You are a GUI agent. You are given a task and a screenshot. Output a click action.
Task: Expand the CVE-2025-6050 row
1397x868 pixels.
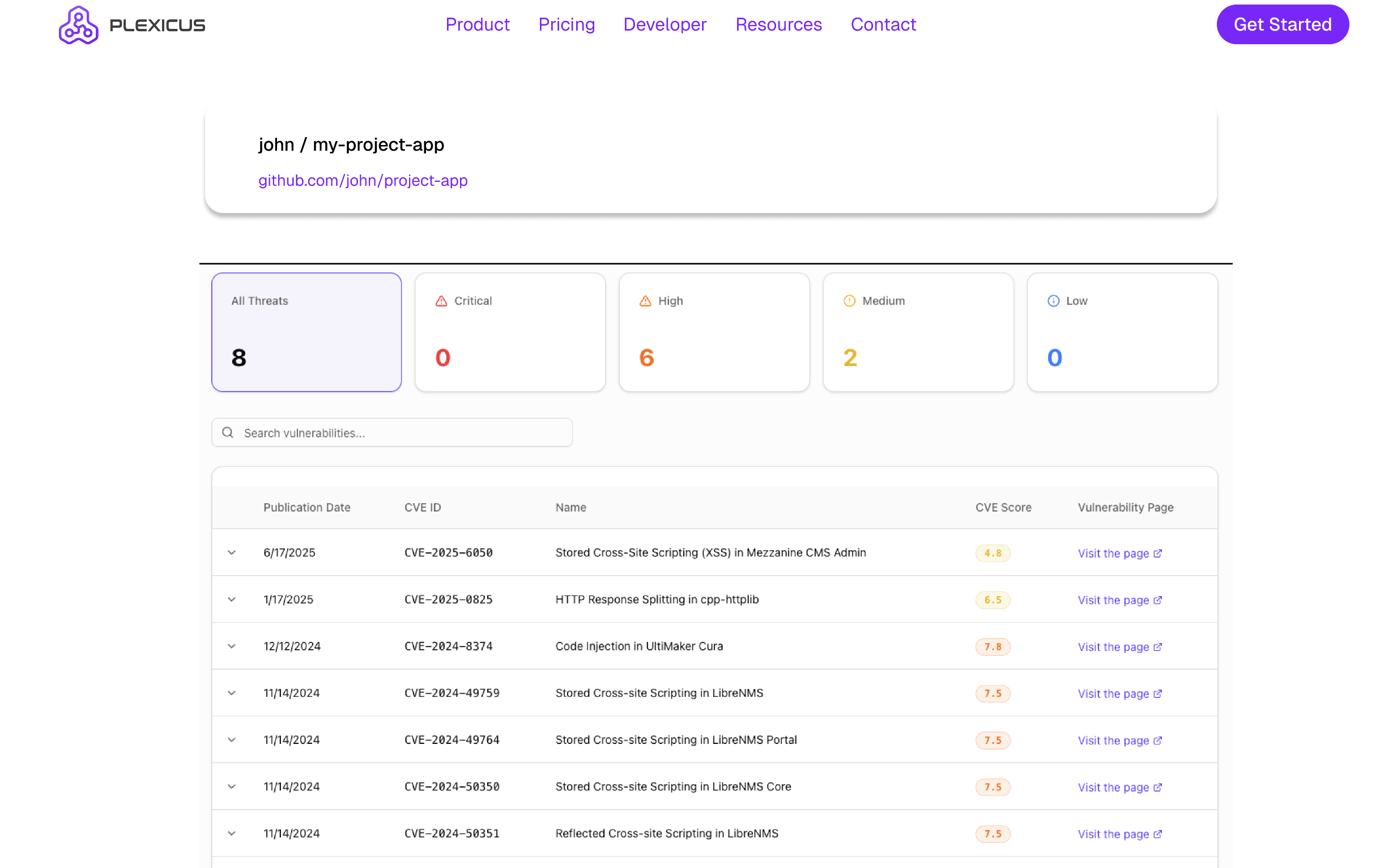tap(232, 552)
